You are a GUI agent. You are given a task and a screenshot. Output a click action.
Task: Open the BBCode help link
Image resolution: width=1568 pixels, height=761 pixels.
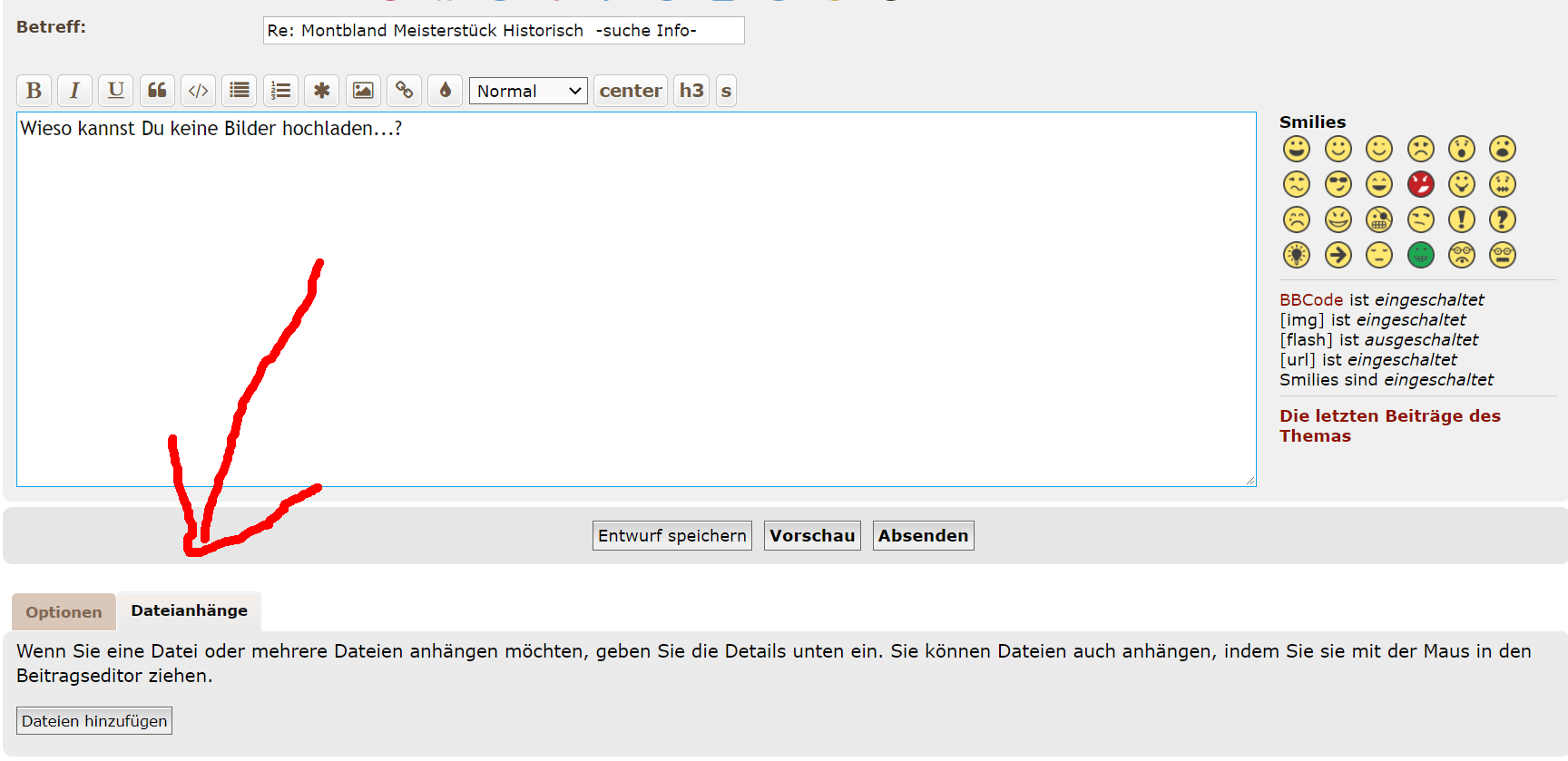pos(1311,299)
